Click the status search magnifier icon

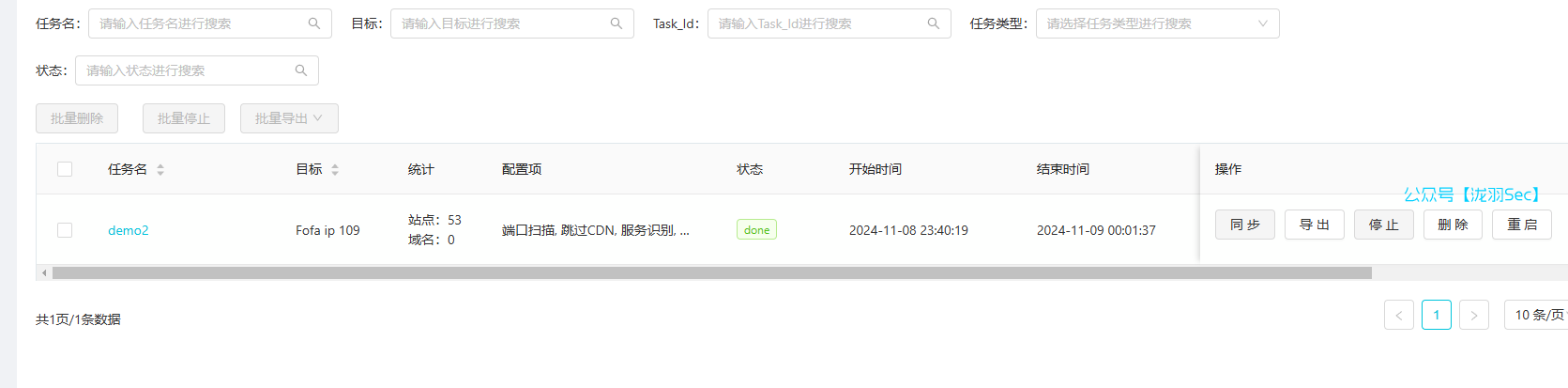click(301, 70)
